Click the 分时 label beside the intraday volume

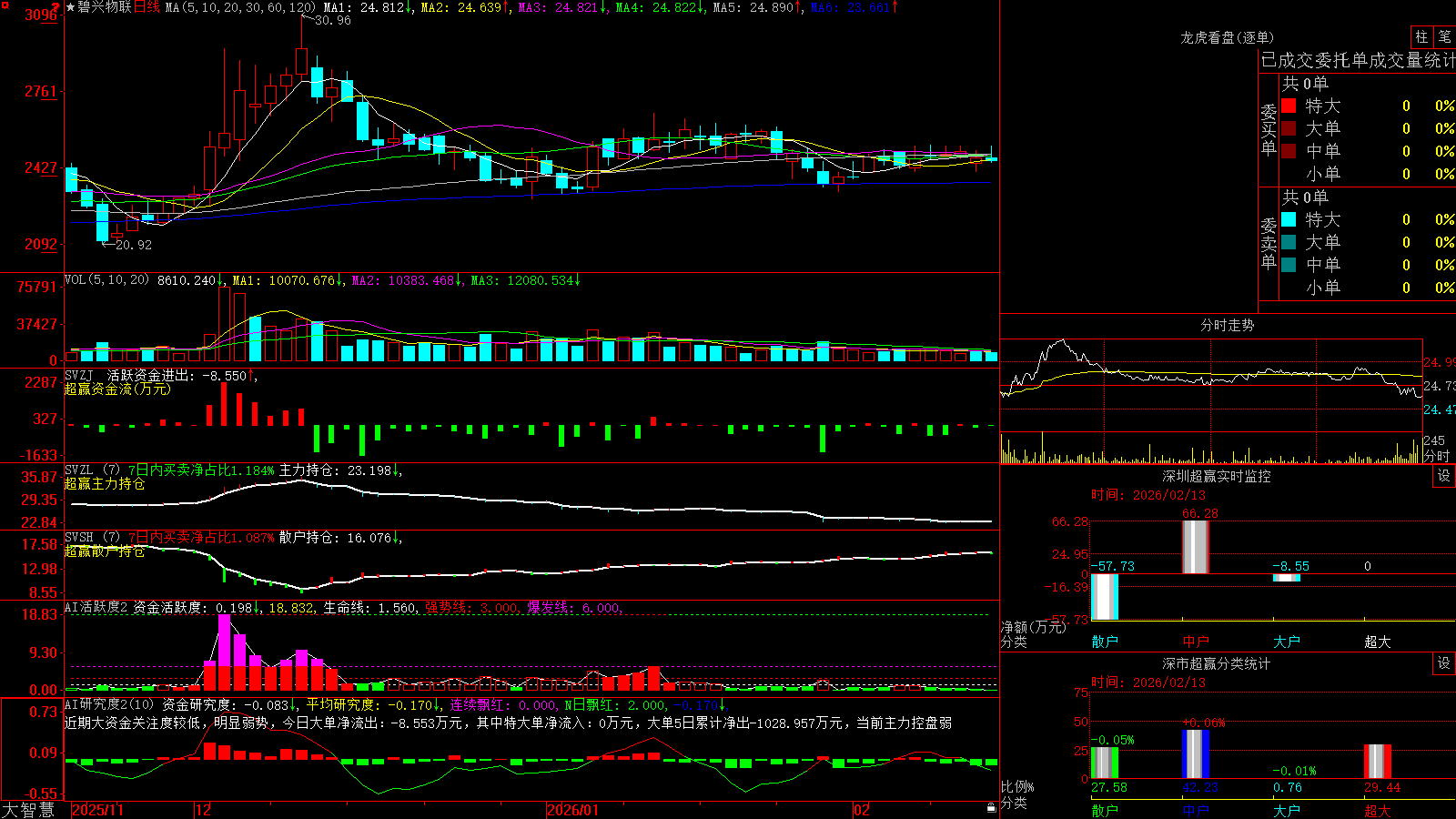[1437, 455]
